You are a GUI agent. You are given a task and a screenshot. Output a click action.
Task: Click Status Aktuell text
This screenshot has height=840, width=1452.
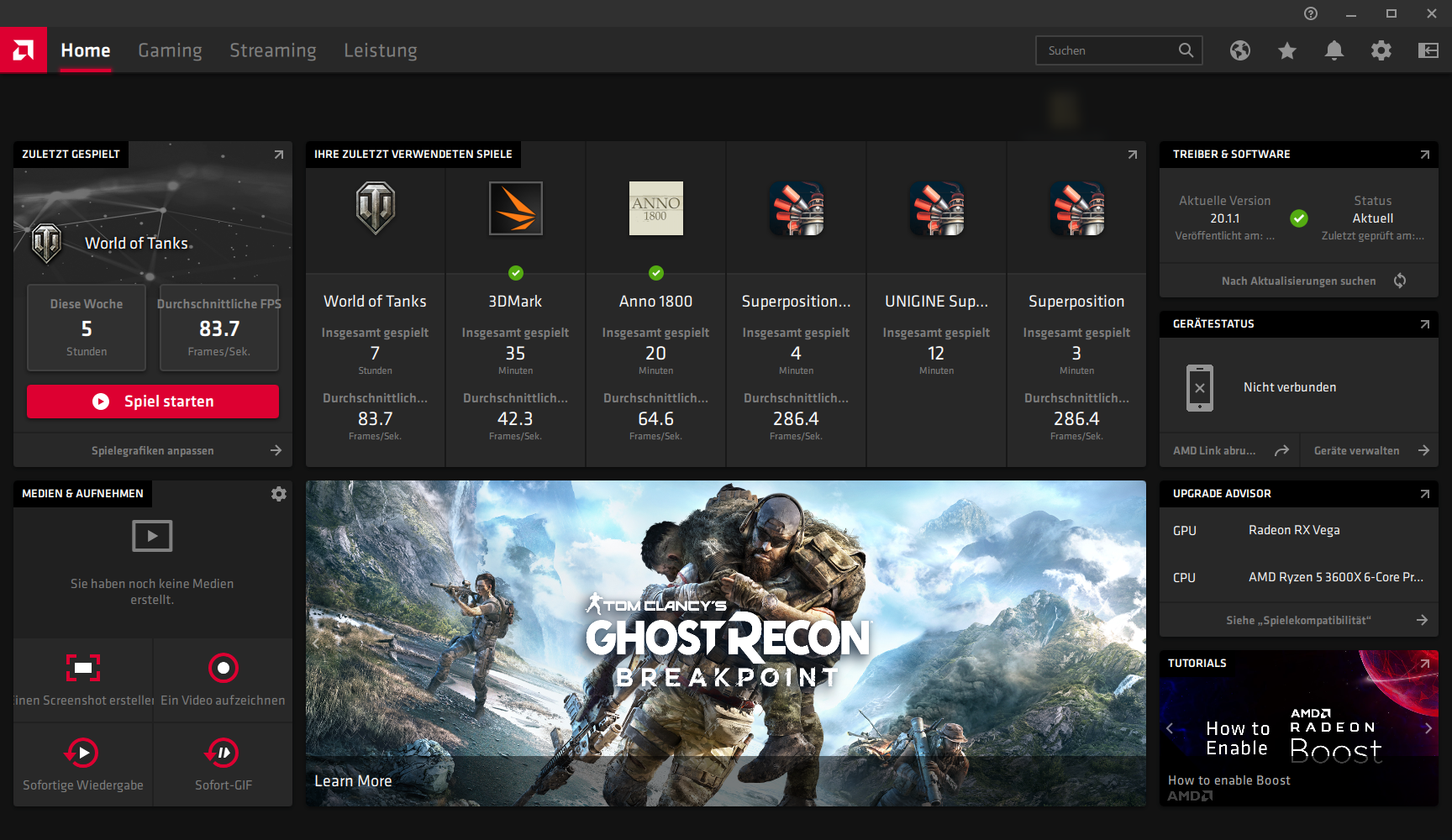pyautogui.click(x=1373, y=210)
